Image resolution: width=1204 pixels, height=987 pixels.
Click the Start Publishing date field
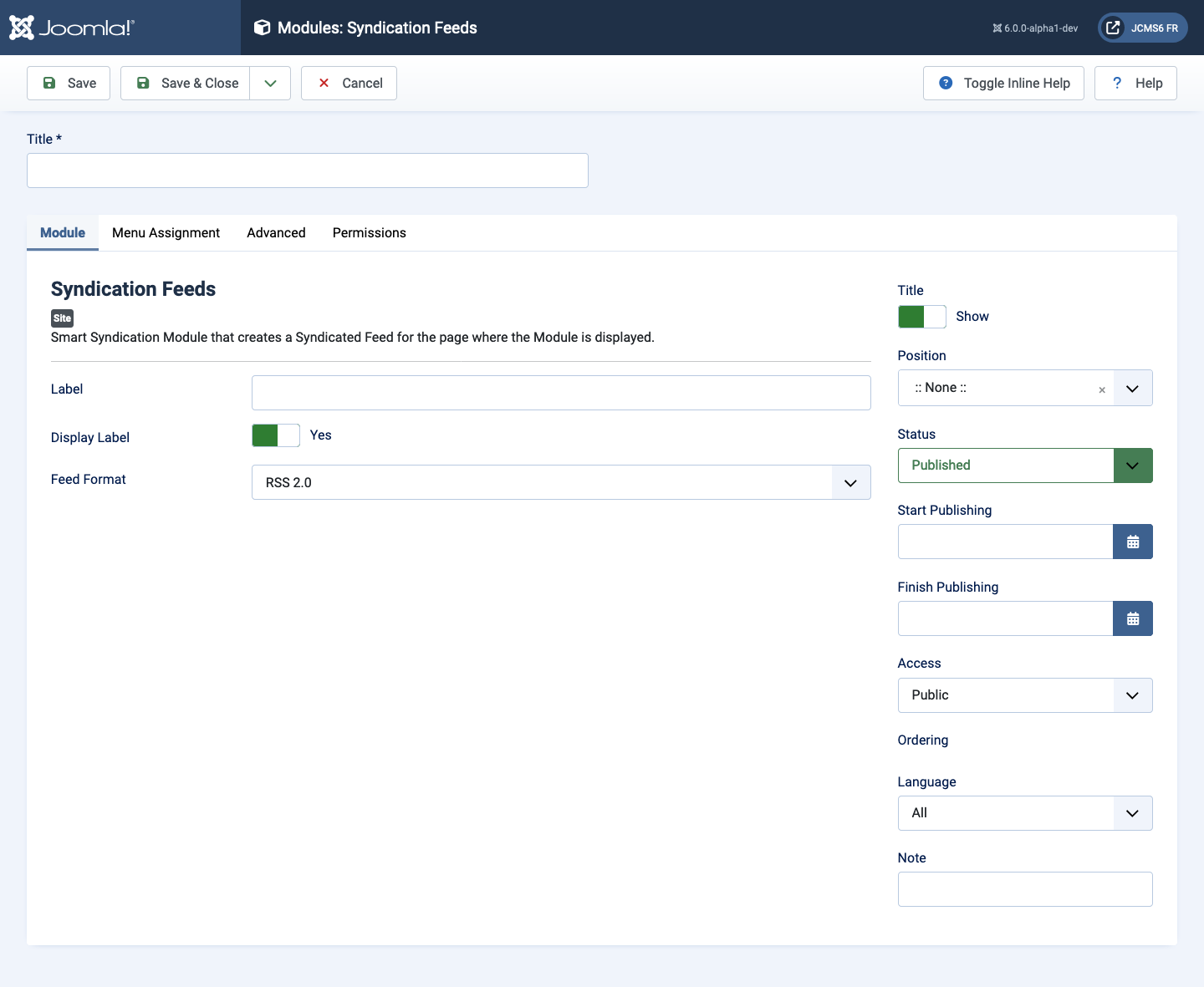pyautogui.click(x=1005, y=542)
